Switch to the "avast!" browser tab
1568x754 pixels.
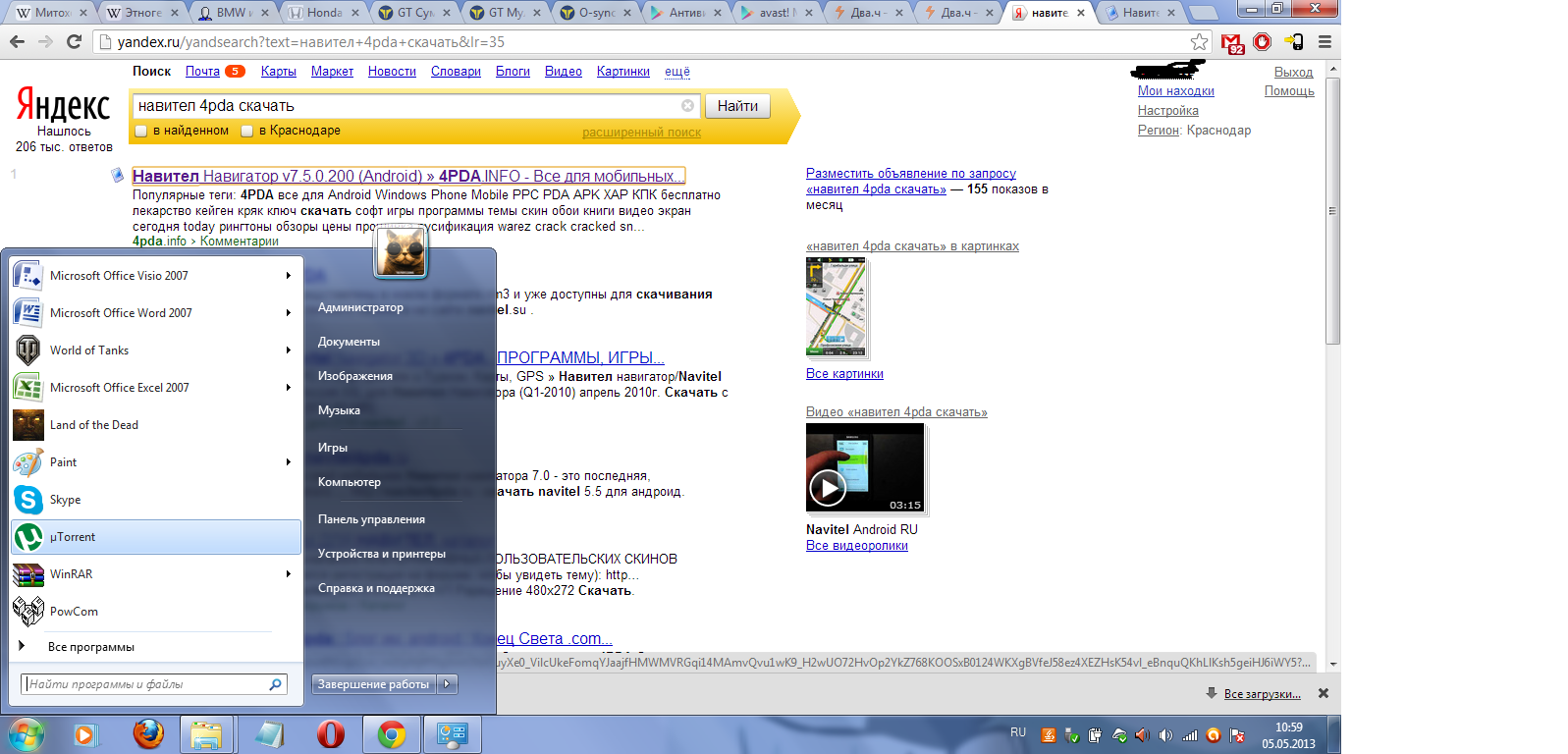coord(775,13)
